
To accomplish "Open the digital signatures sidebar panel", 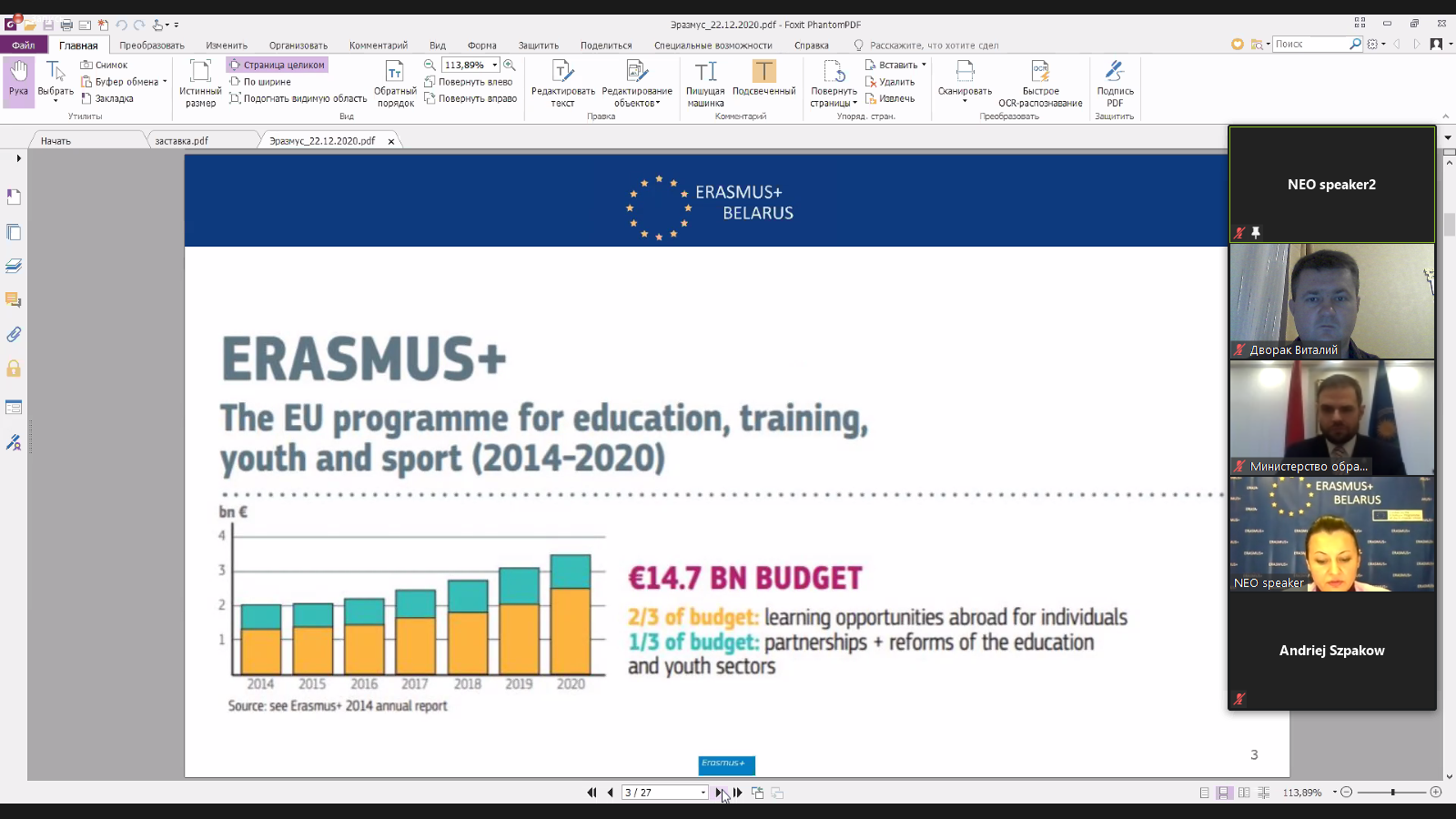I will [x=14, y=442].
